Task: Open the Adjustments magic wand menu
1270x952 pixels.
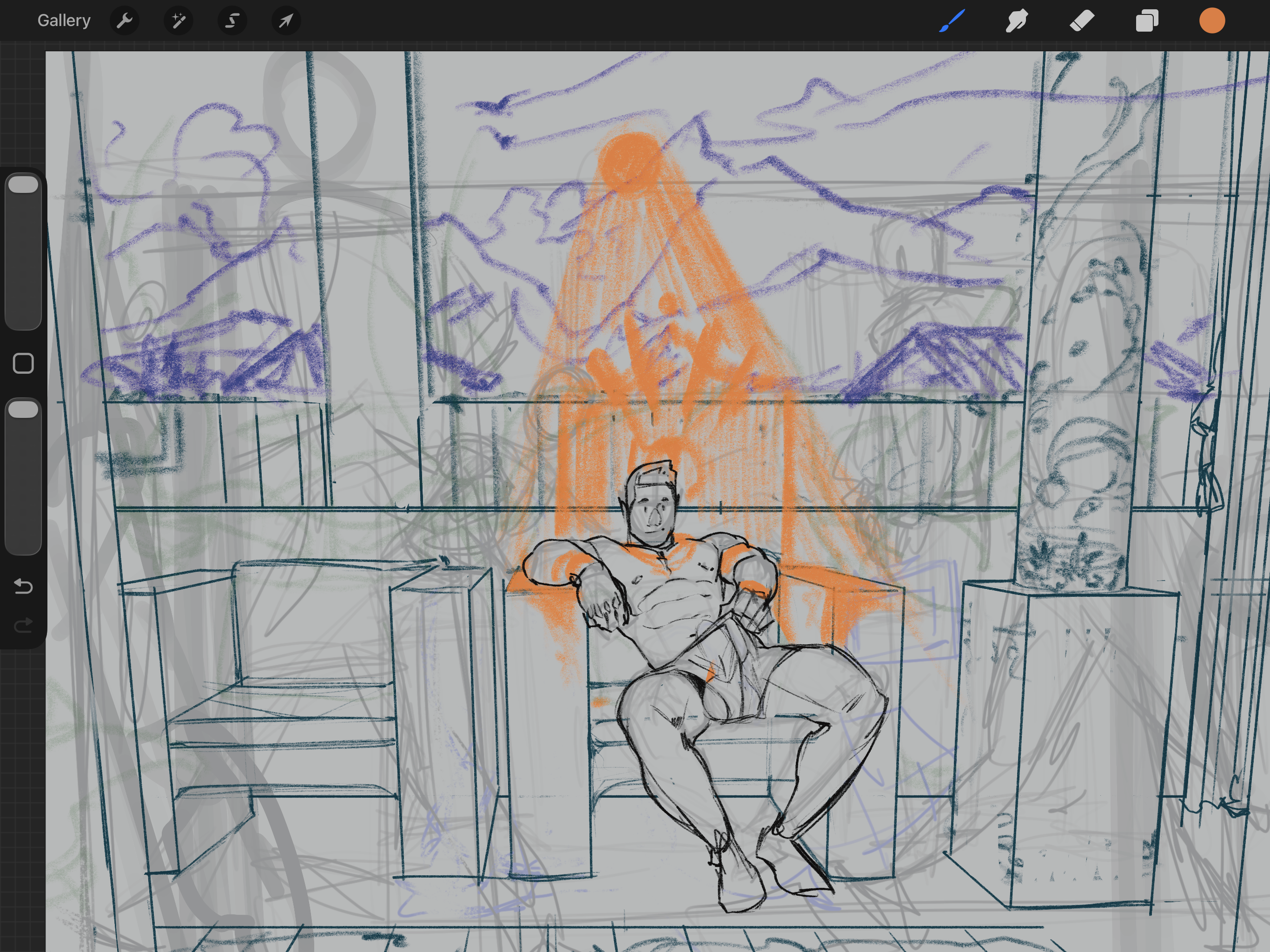Action: pyautogui.click(x=179, y=20)
